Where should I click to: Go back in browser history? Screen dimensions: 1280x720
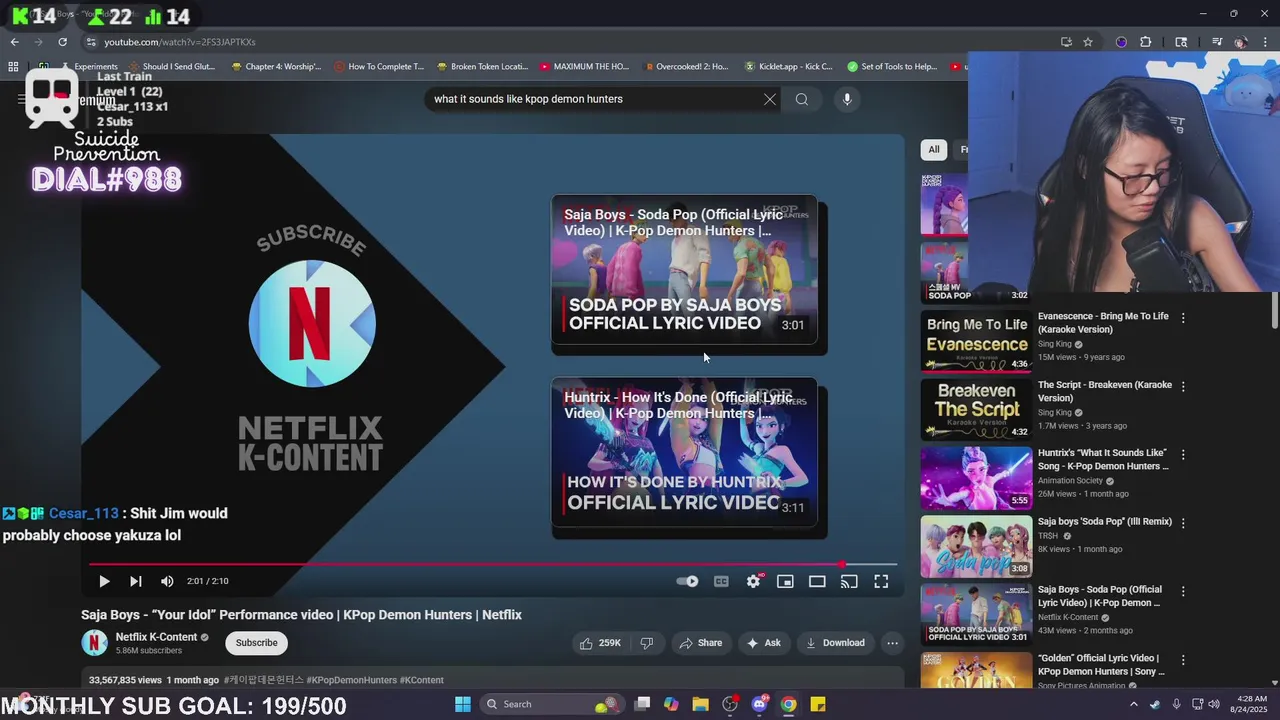(14, 42)
